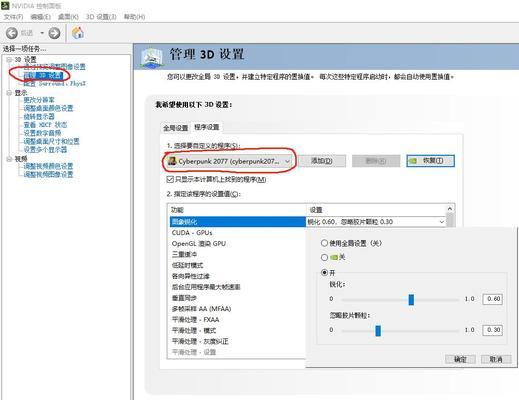The image size is (519, 400).
Task: Open 调整桌面尺寸和位置 in the task tree
Action: click(51, 141)
